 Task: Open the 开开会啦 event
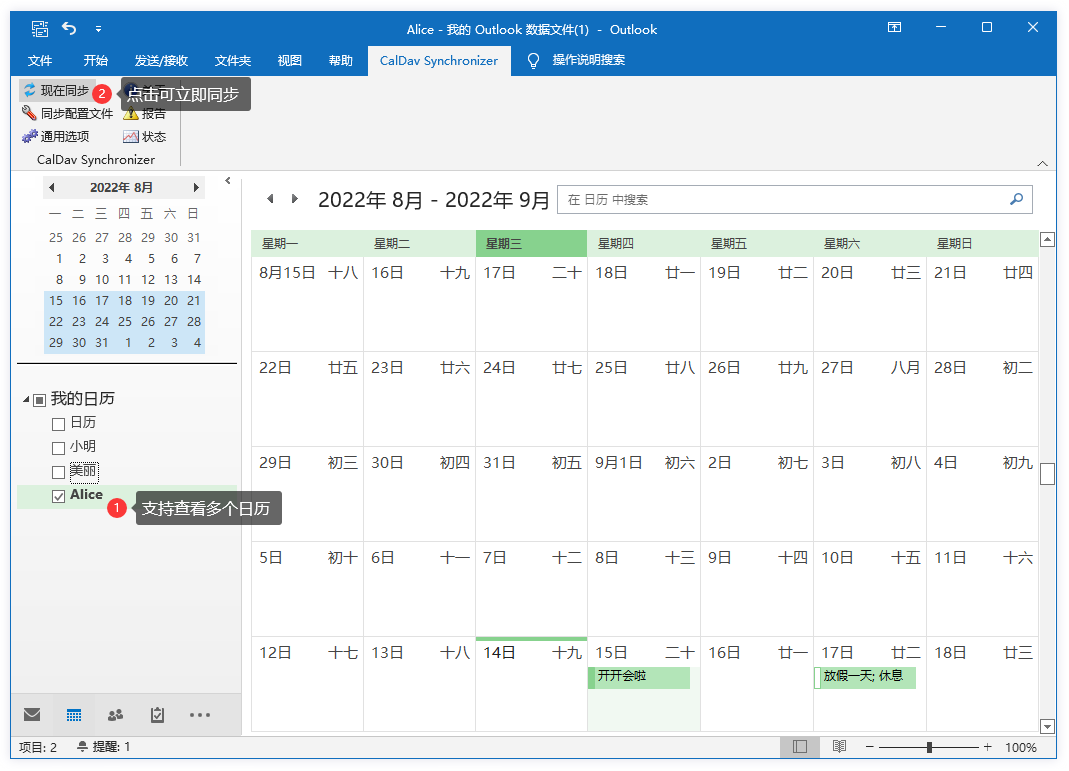pos(639,677)
